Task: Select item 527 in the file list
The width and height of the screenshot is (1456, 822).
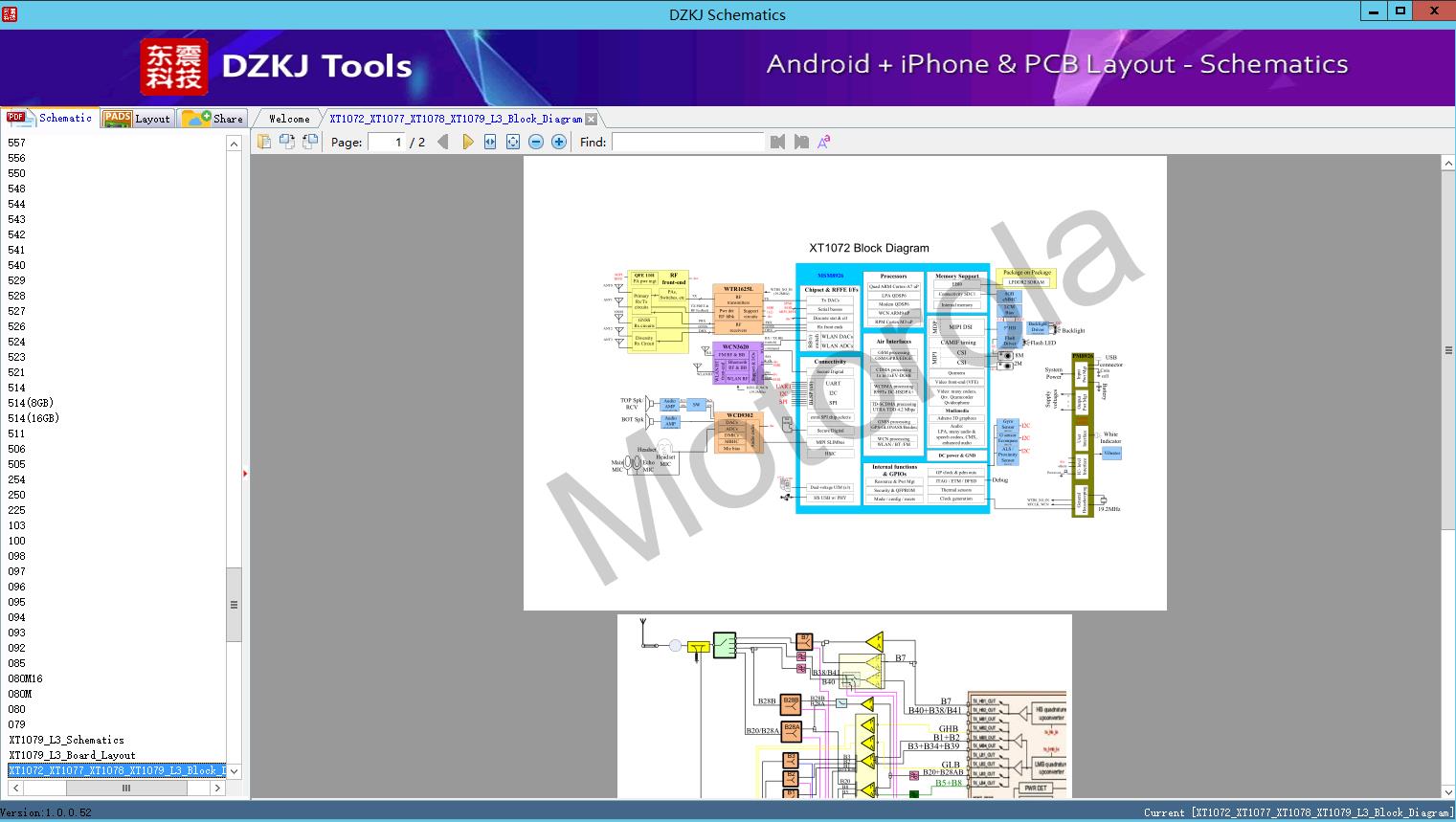Action: pos(17,311)
